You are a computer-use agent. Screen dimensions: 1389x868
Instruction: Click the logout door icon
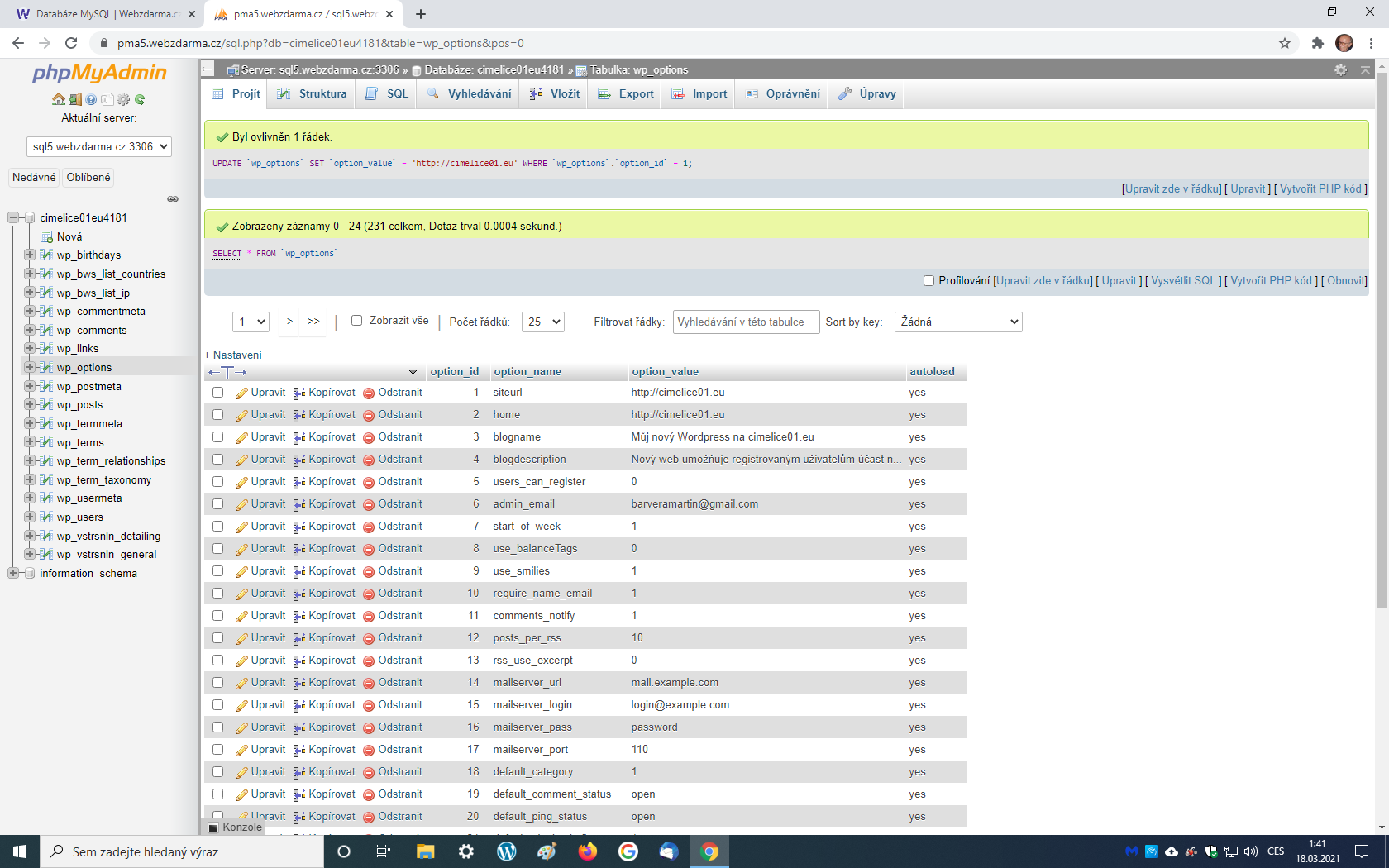pos(74,99)
